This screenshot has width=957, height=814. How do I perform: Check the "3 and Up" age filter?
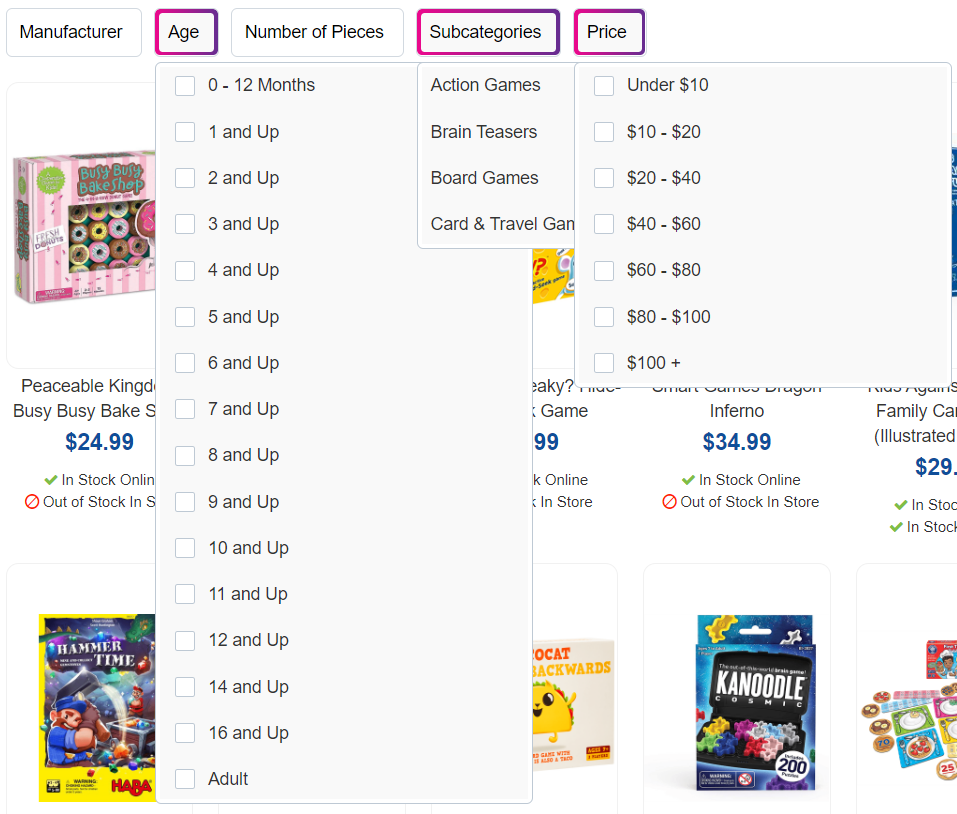pyautogui.click(x=185, y=224)
